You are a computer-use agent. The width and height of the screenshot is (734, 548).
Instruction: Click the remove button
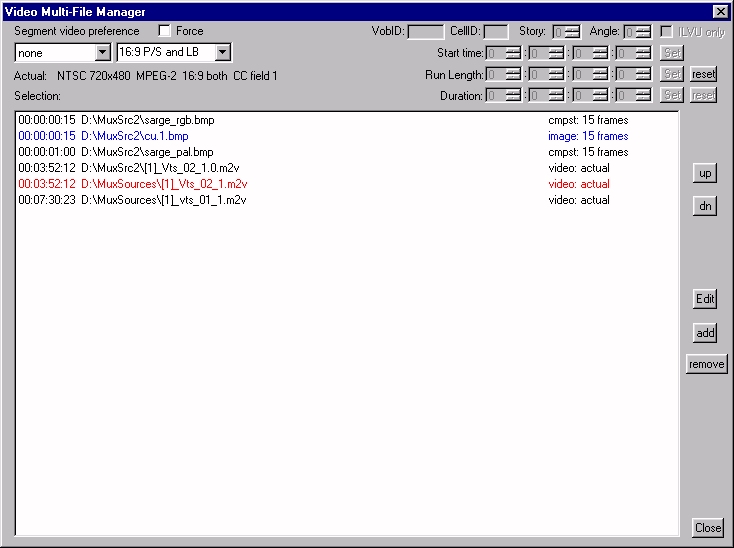point(706,364)
